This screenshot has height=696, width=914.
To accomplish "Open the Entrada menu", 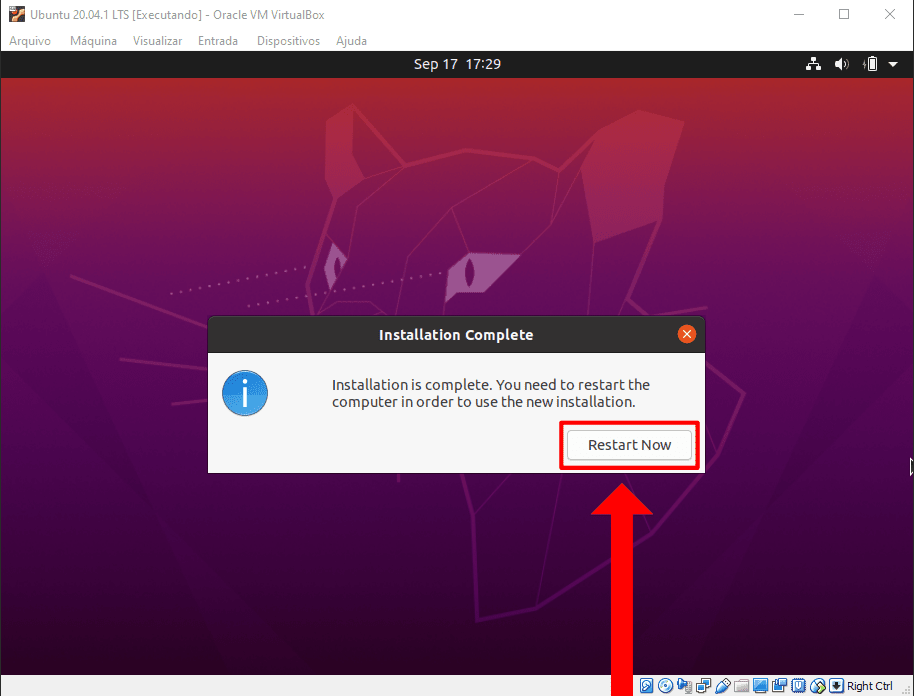I will coord(218,41).
